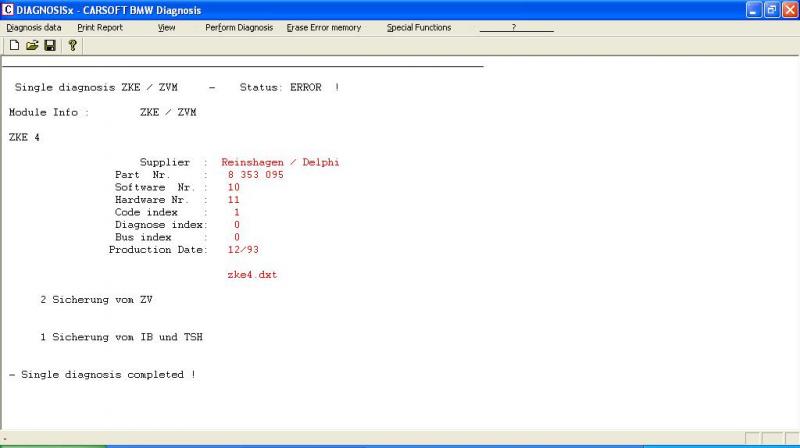Open the Perform Diagnosis menu
Viewport: 800px width, 448px height.
[239, 27]
